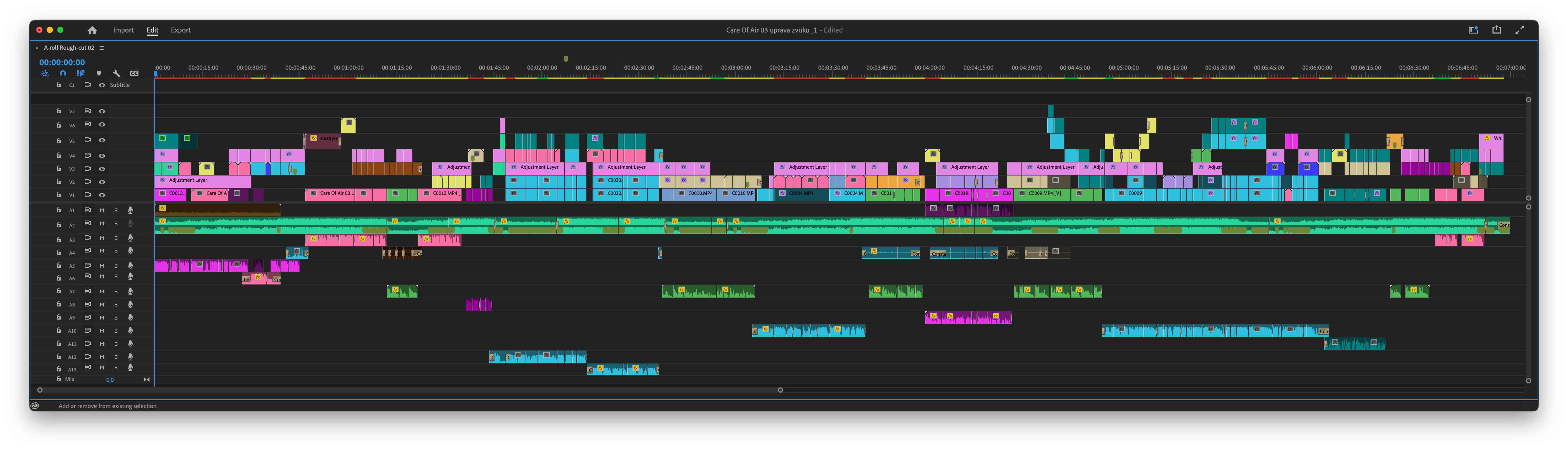Click ruler at 00:05:00:00

1123,68
